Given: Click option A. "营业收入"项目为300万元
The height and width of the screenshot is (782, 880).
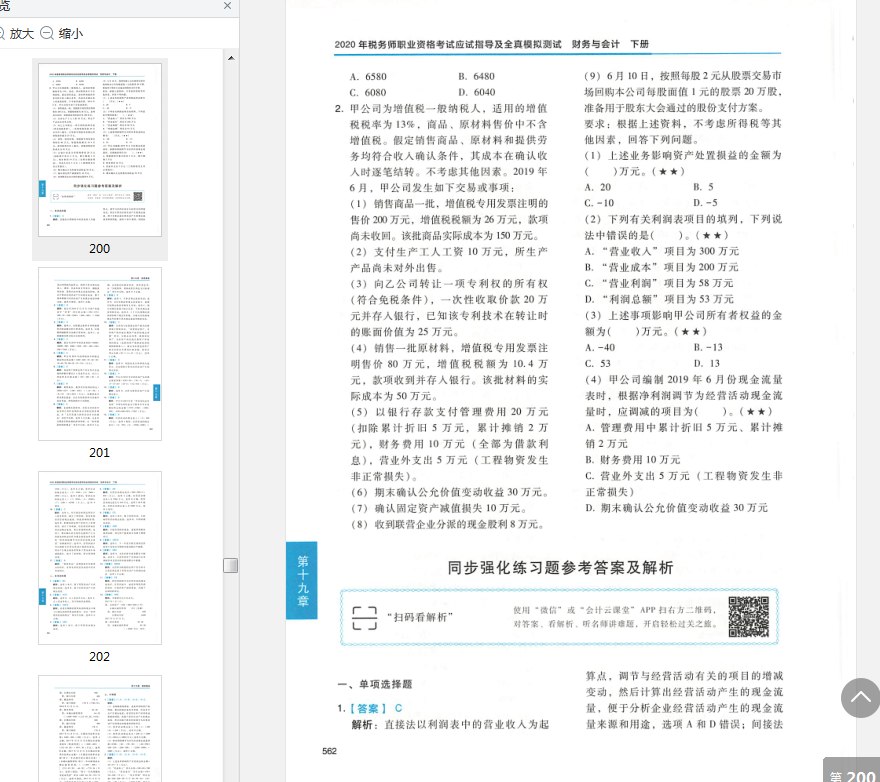Looking at the screenshot, I should tap(662, 251).
